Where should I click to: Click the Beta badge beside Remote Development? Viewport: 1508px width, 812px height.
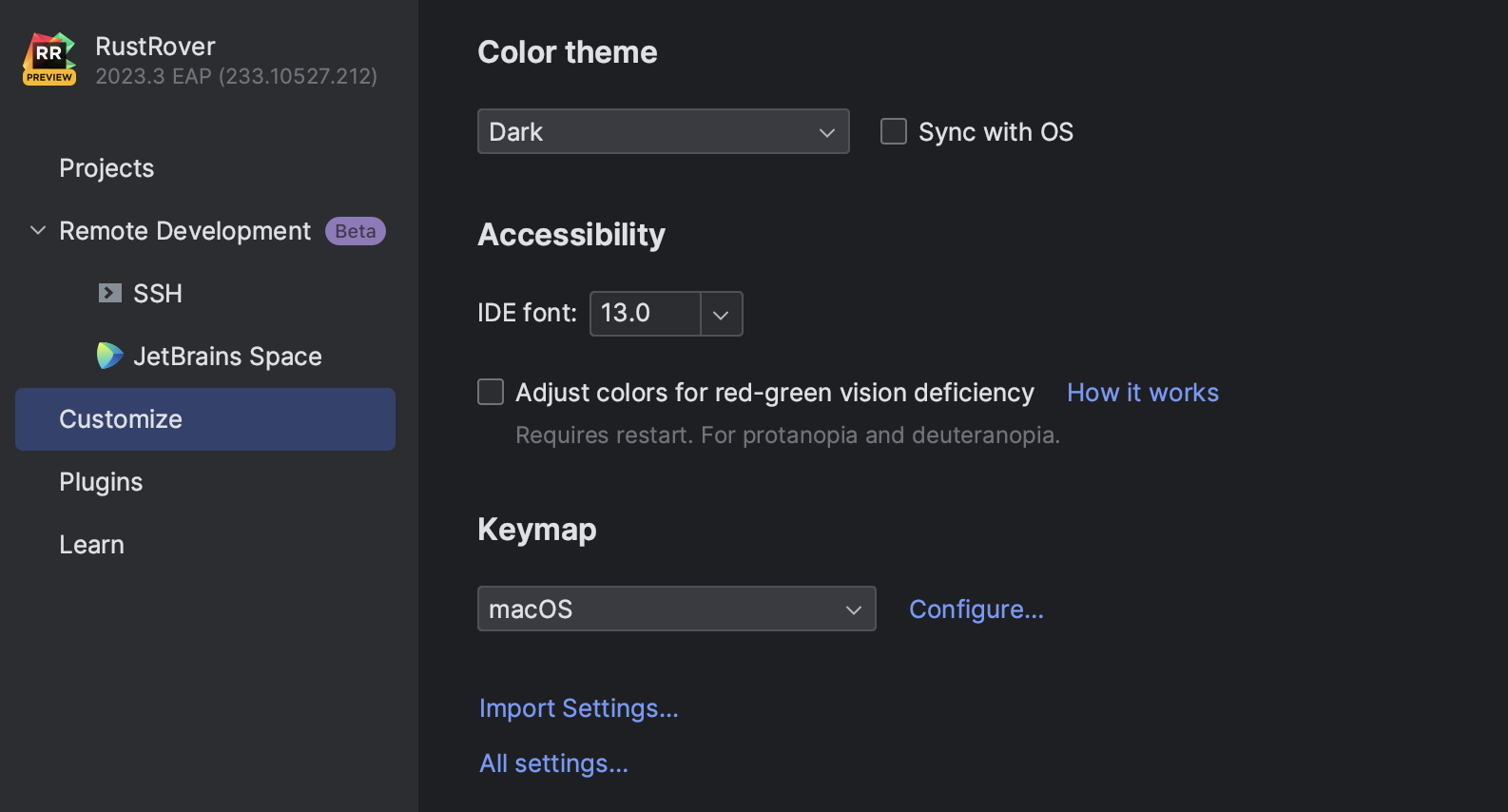(x=355, y=231)
